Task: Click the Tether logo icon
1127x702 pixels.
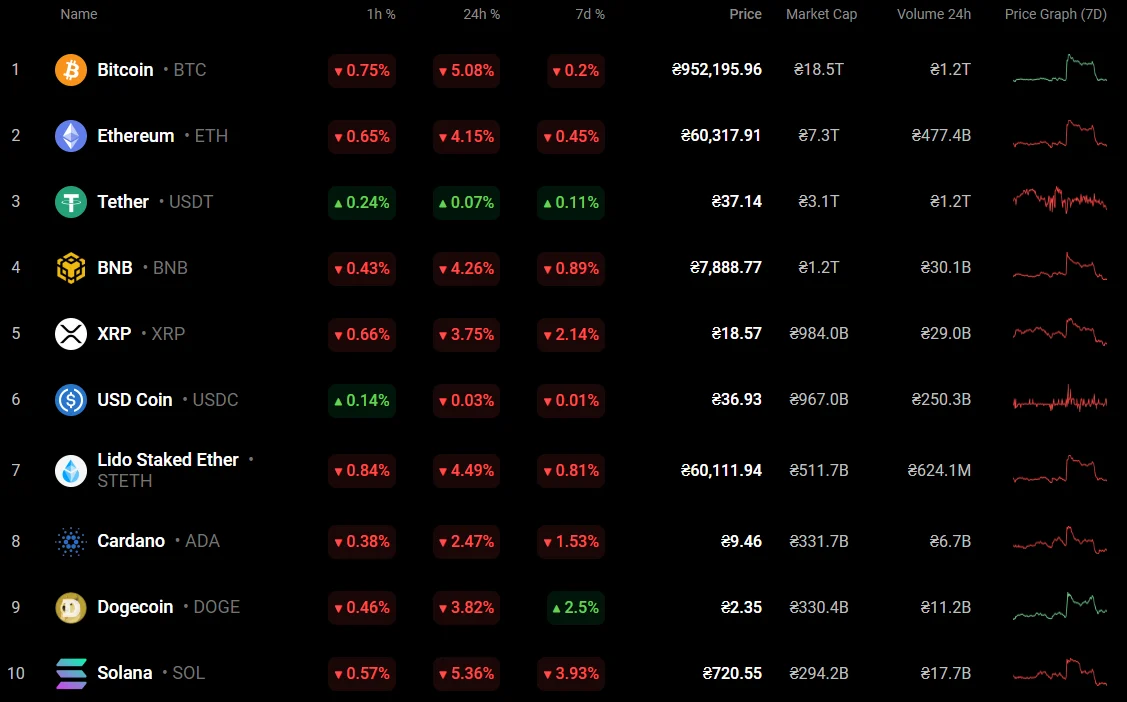Action: 71,202
